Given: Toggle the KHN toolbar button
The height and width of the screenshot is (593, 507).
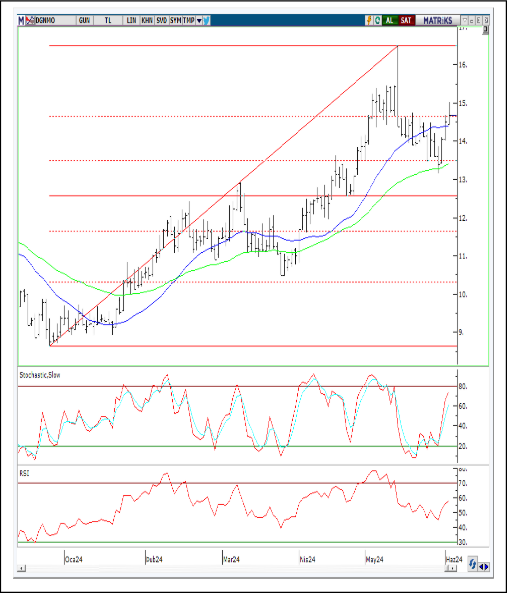Looking at the screenshot, I should [x=147, y=20].
